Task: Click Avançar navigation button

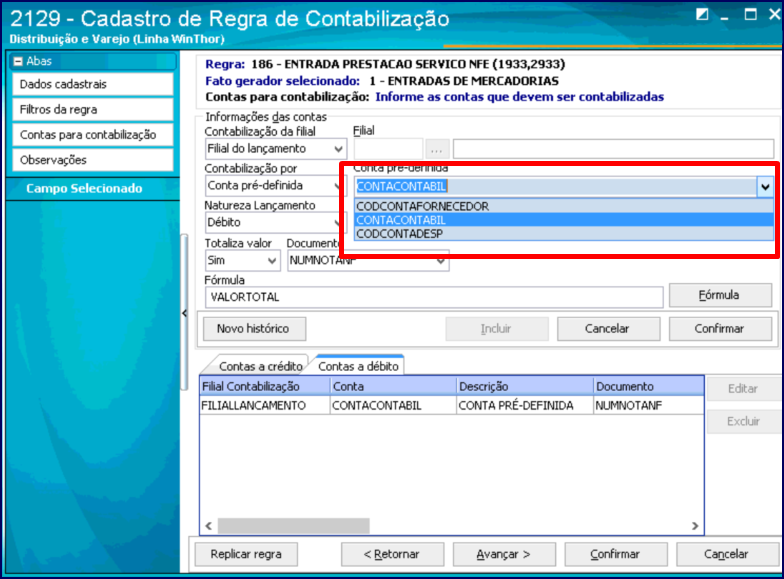Action: 504,554
